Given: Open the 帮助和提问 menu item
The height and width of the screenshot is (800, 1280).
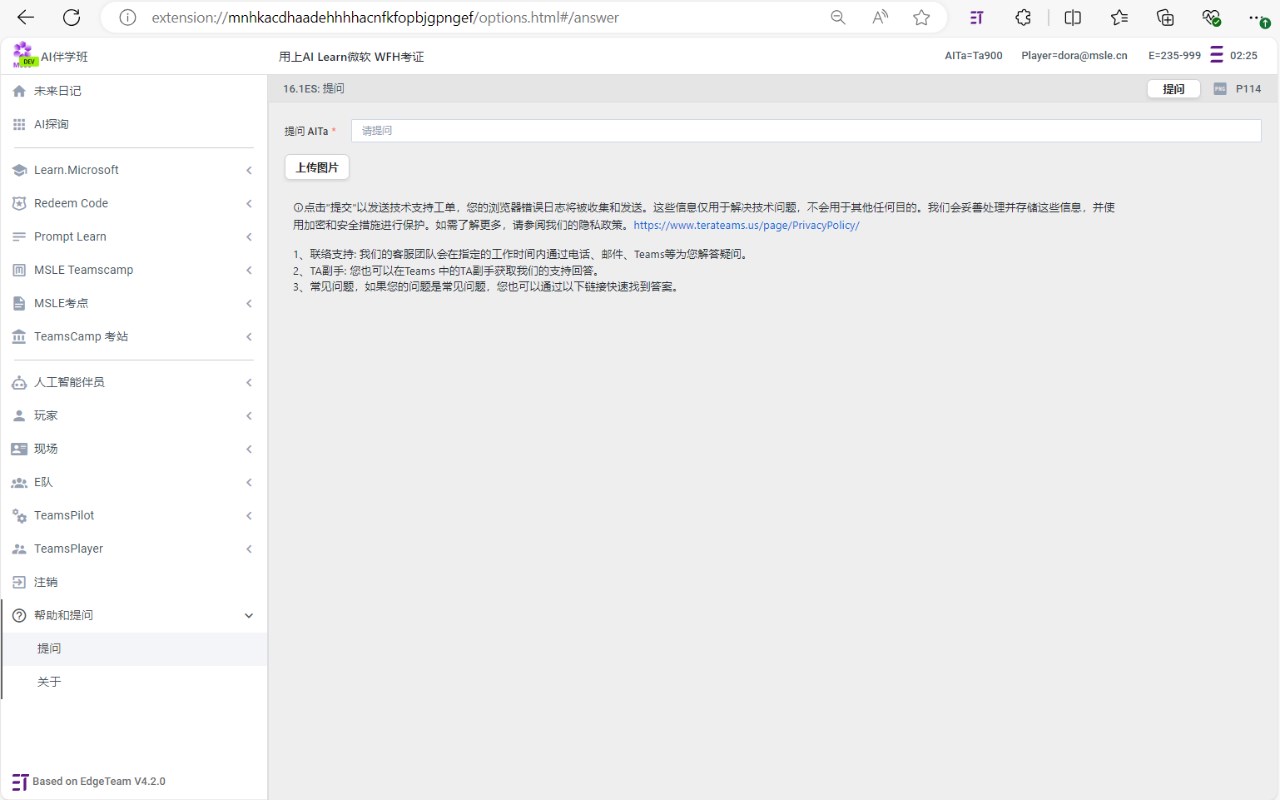Looking at the screenshot, I should click(134, 615).
